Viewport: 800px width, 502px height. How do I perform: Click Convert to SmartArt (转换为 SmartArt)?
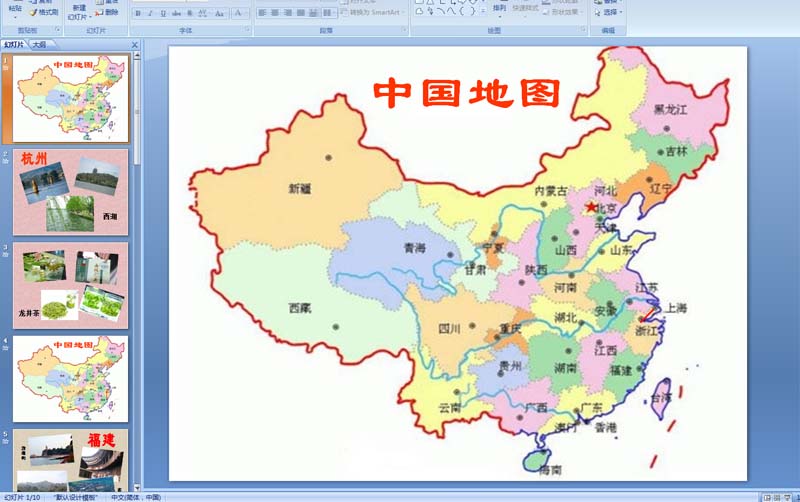[x=371, y=12]
